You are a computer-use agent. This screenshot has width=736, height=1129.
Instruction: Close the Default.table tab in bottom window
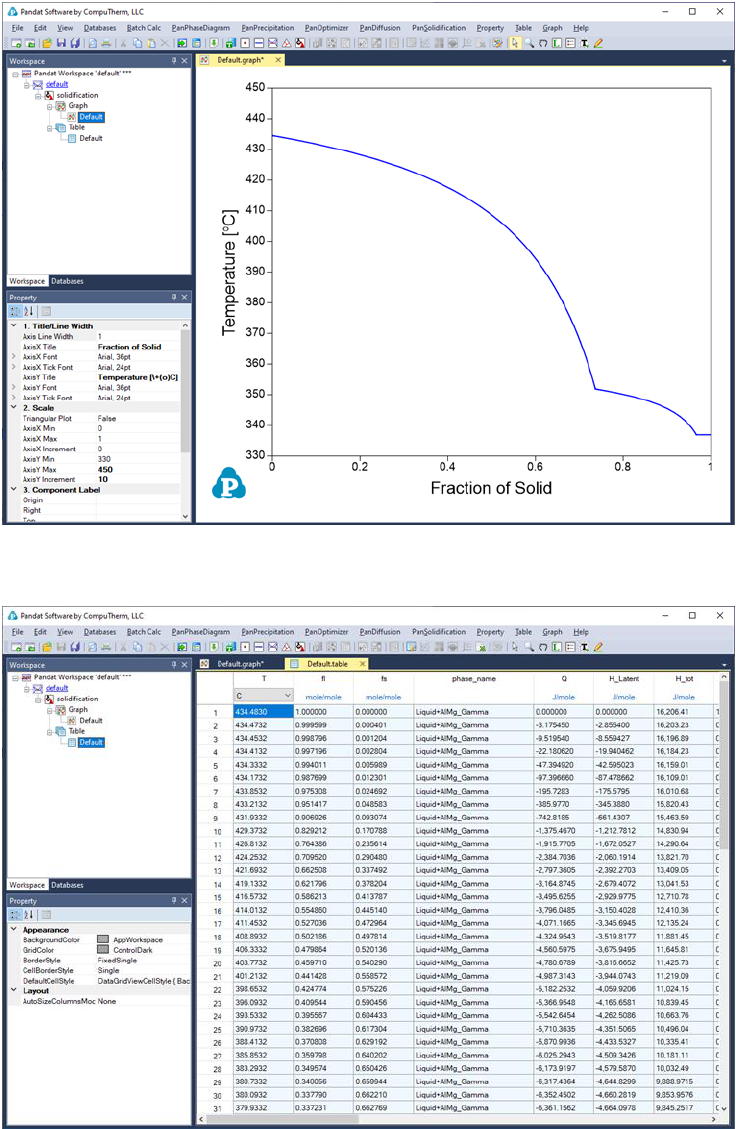click(362, 664)
